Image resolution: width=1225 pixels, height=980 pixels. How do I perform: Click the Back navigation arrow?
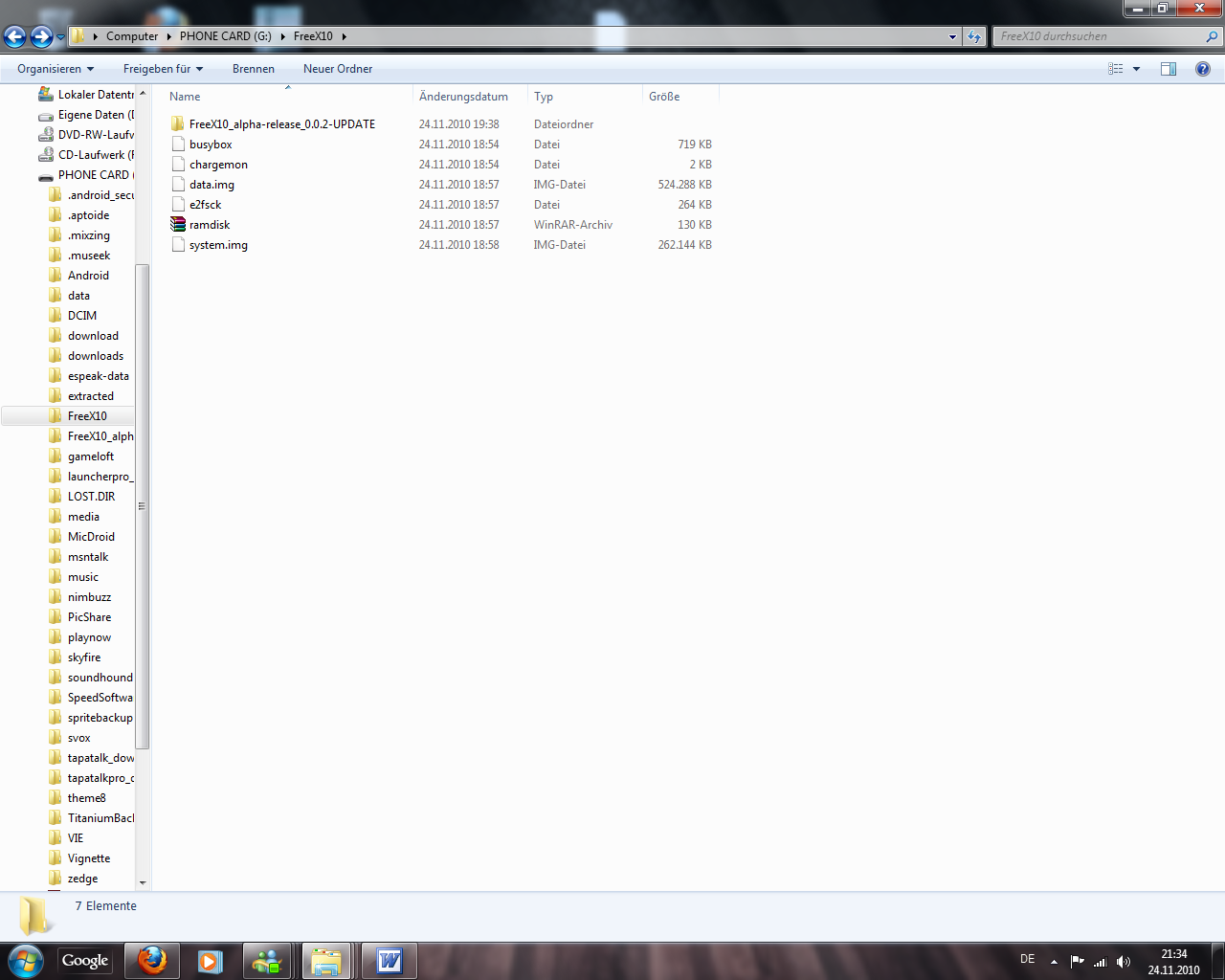(15, 36)
